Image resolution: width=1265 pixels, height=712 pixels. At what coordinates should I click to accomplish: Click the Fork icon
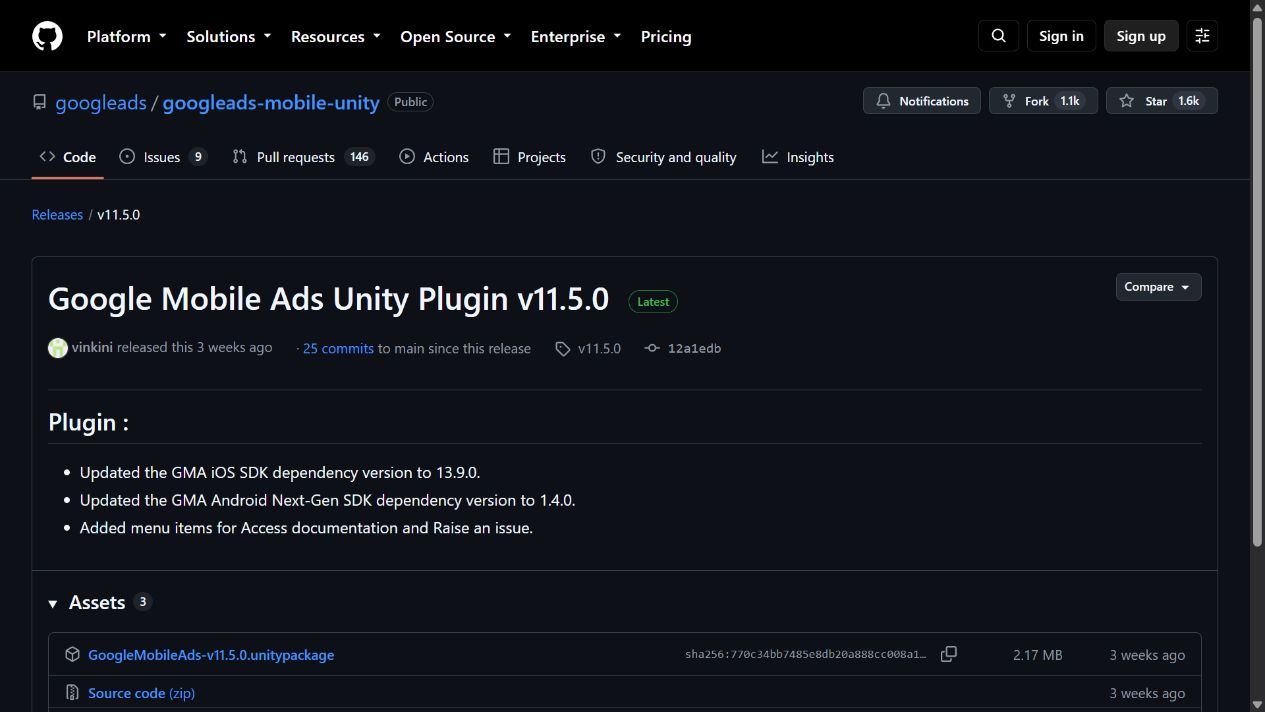pos(1009,101)
